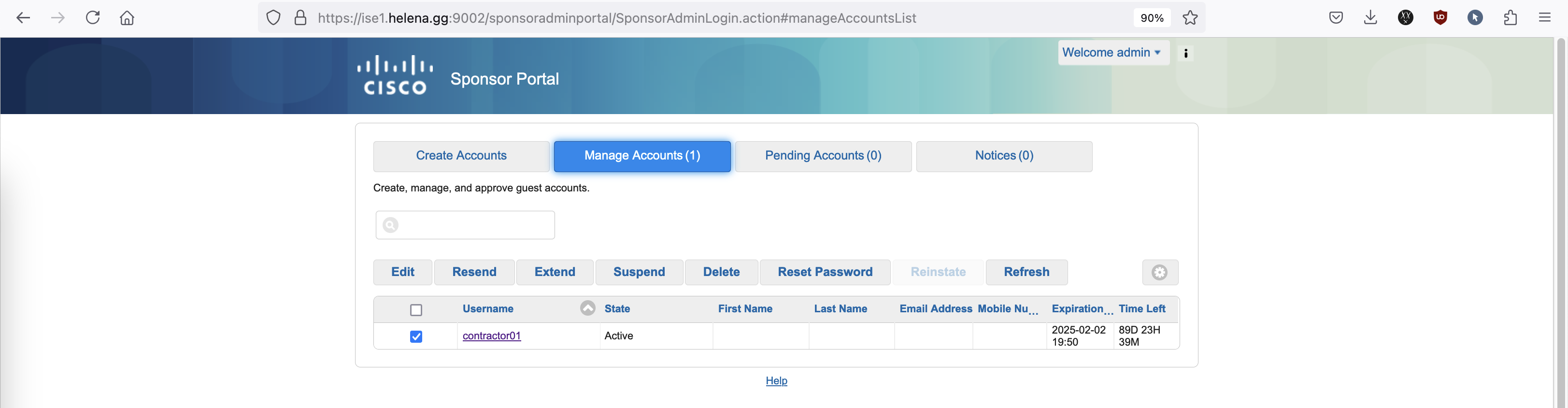Viewport: 1568px width, 408px height.
Task: Open the browser hamburger menu
Action: (x=1544, y=18)
